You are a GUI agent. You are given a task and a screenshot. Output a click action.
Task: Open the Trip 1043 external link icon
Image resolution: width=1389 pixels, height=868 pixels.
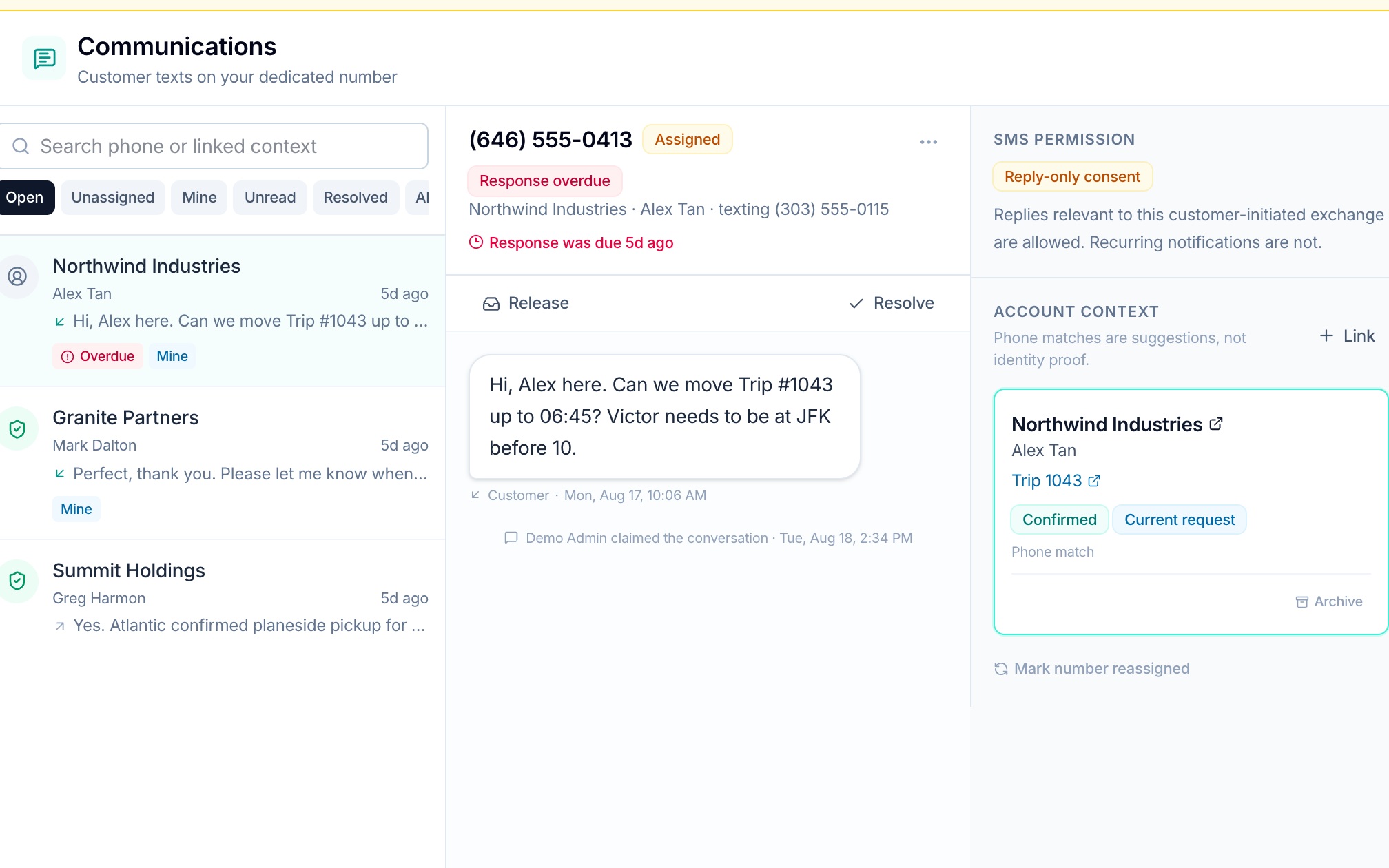point(1094,481)
